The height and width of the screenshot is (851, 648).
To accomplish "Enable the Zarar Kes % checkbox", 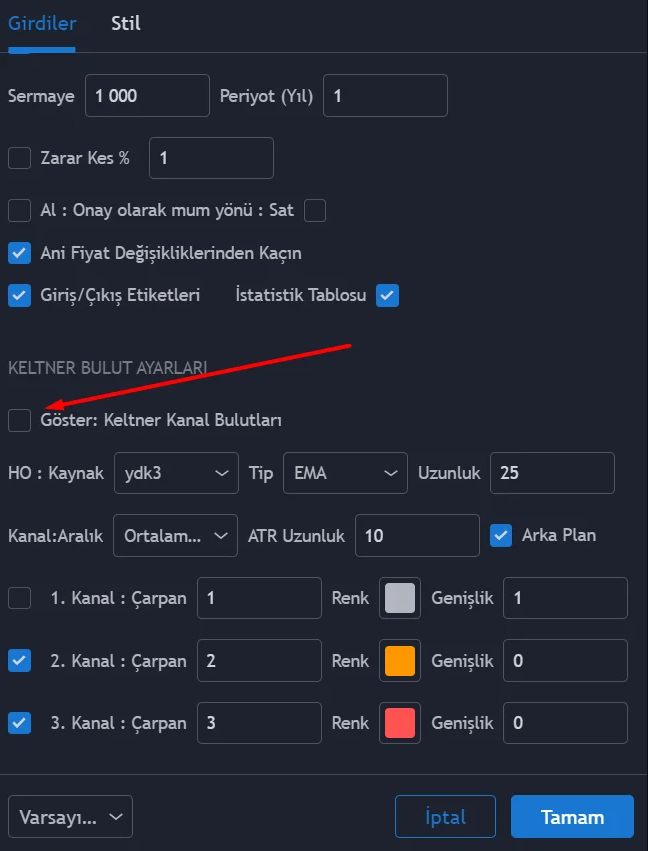I will pyautogui.click(x=20, y=158).
